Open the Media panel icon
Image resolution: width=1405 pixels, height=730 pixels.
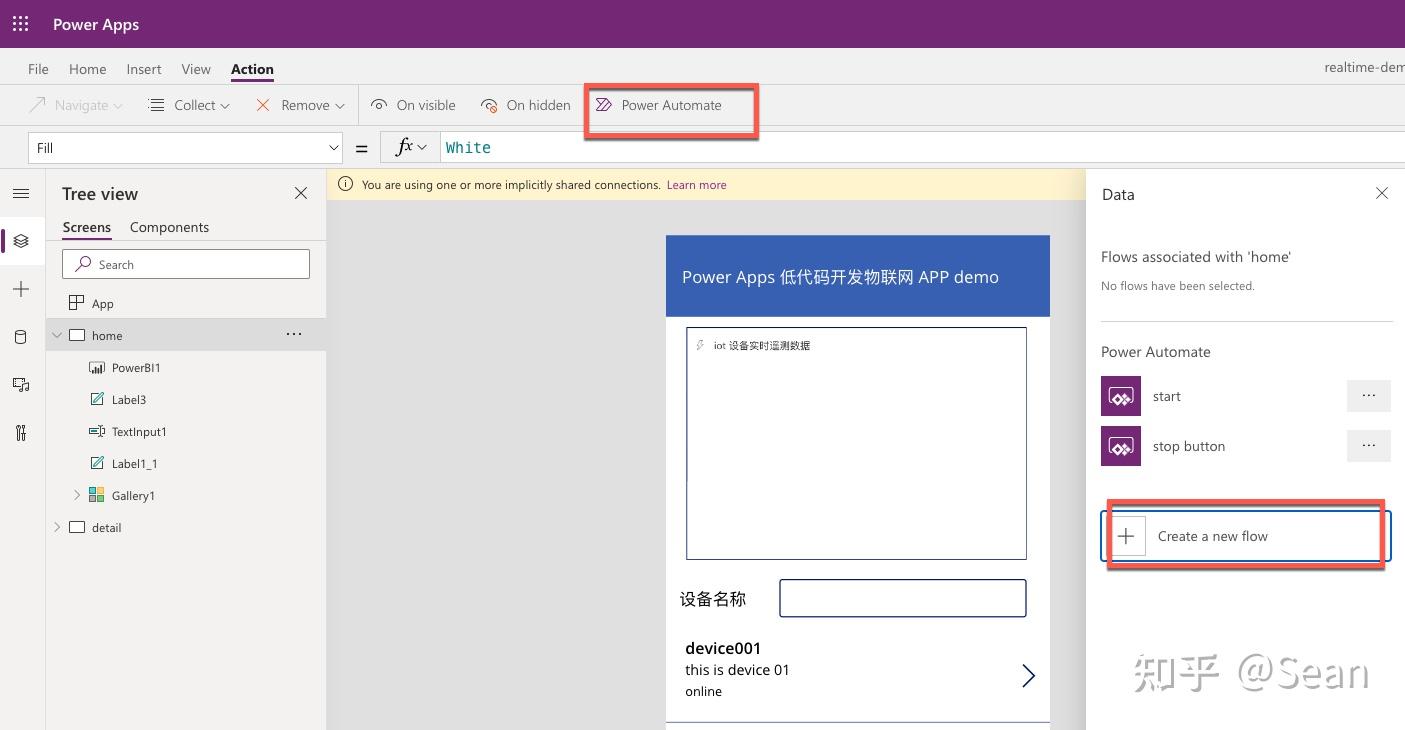point(20,385)
